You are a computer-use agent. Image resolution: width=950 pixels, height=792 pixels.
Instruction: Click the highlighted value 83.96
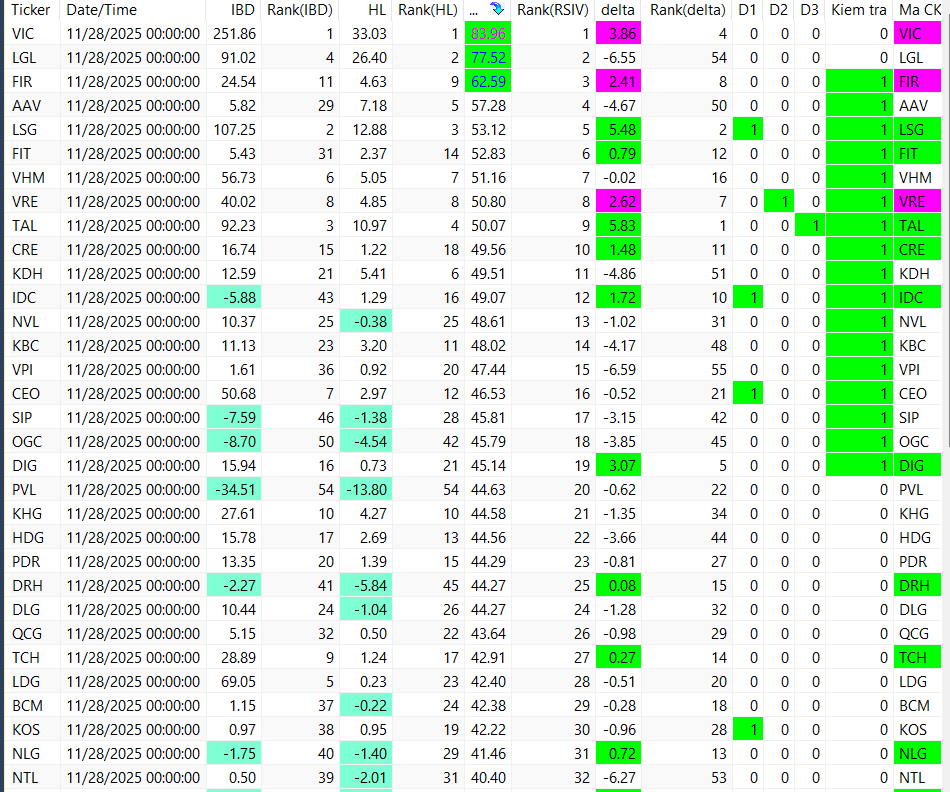(x=488, y=34)
